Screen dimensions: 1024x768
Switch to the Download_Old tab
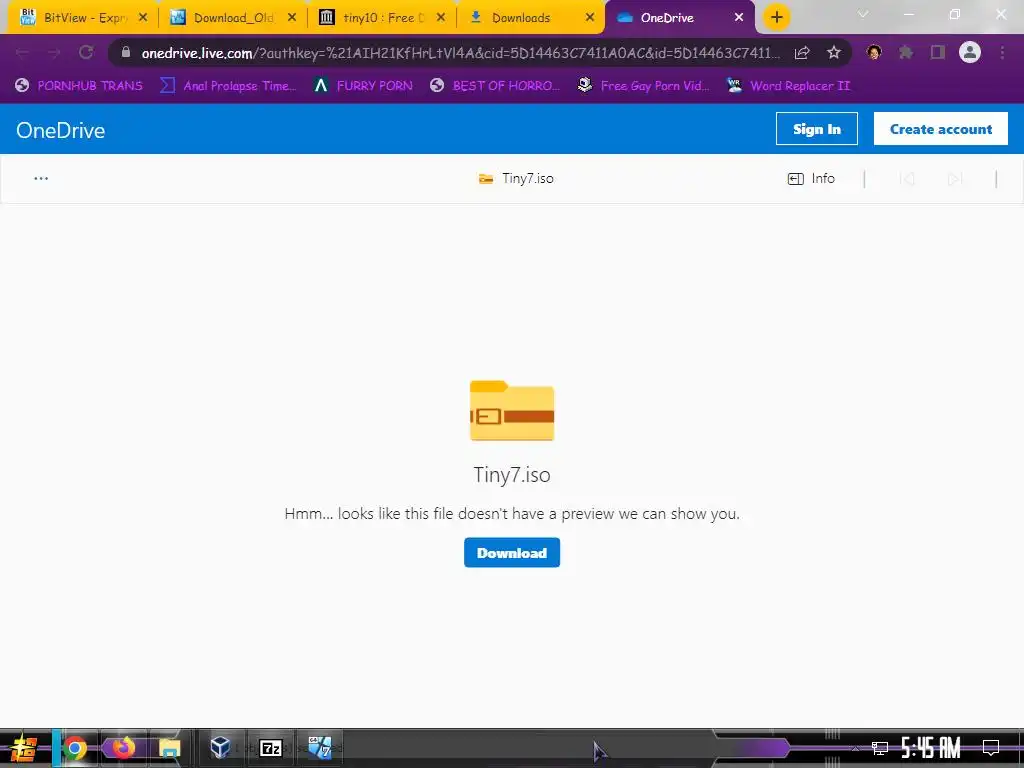232,18
